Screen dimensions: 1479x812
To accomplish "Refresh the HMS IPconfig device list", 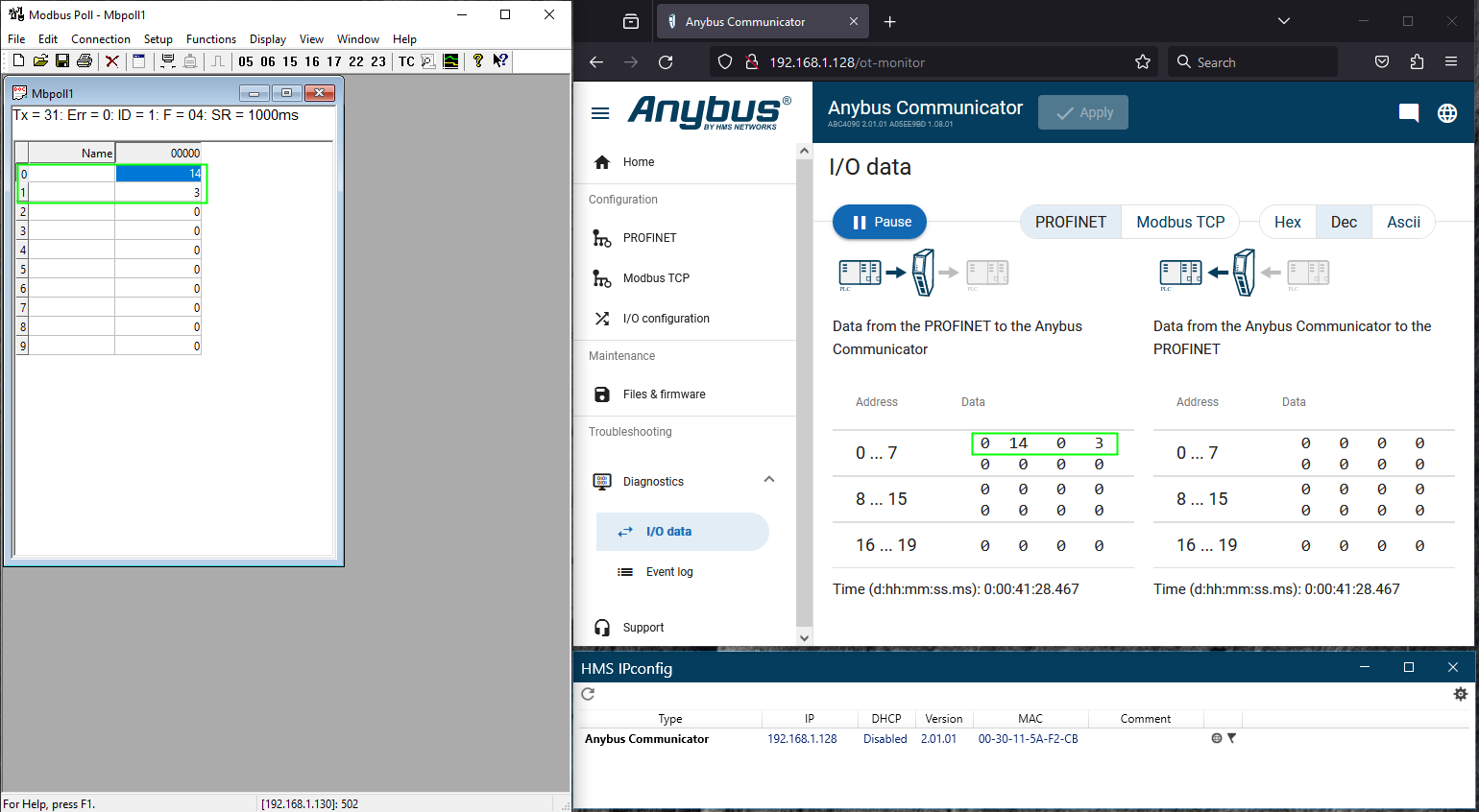I will 588,694.
